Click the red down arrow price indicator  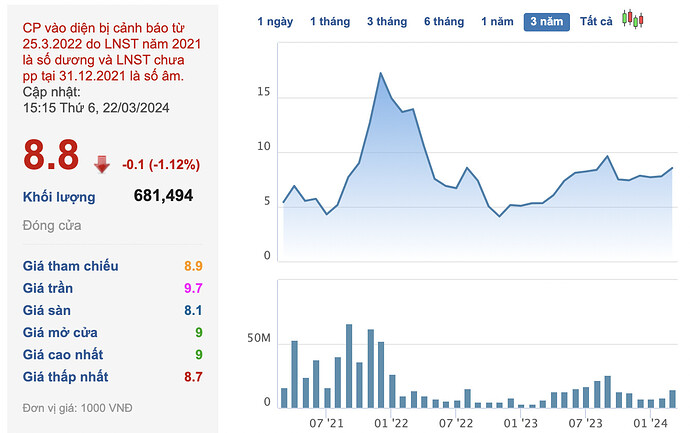click(x=102, y=165)
